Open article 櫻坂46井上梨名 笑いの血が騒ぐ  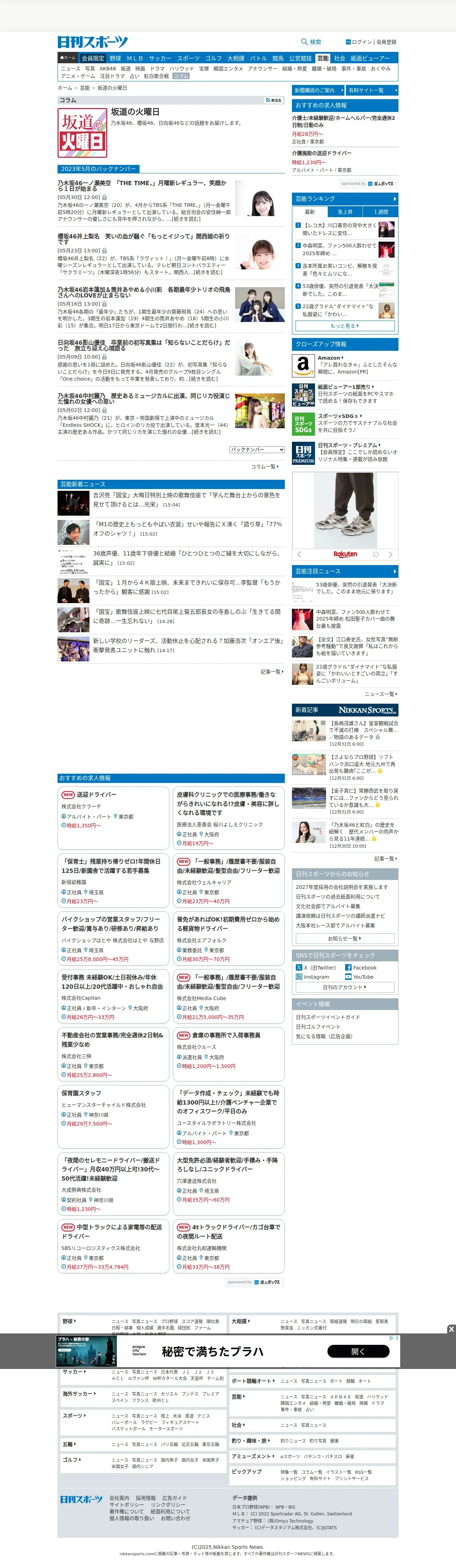[x=144, y=238]
